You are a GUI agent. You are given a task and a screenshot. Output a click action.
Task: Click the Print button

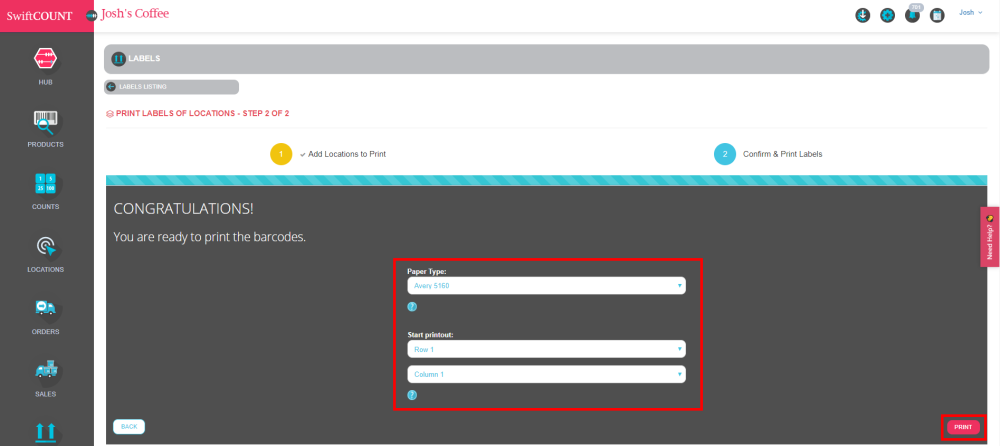(963, 427)
